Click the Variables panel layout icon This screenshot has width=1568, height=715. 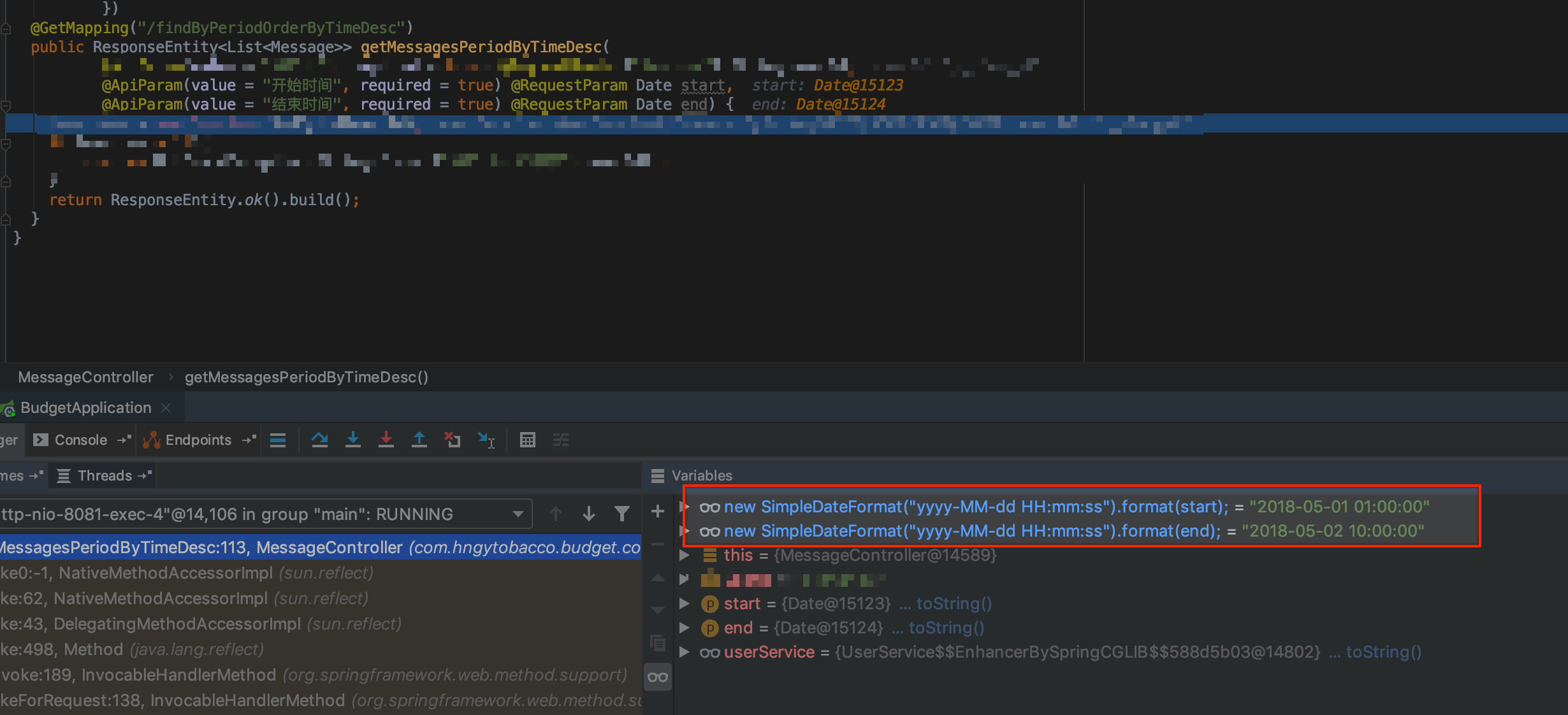tap(658, 475)
